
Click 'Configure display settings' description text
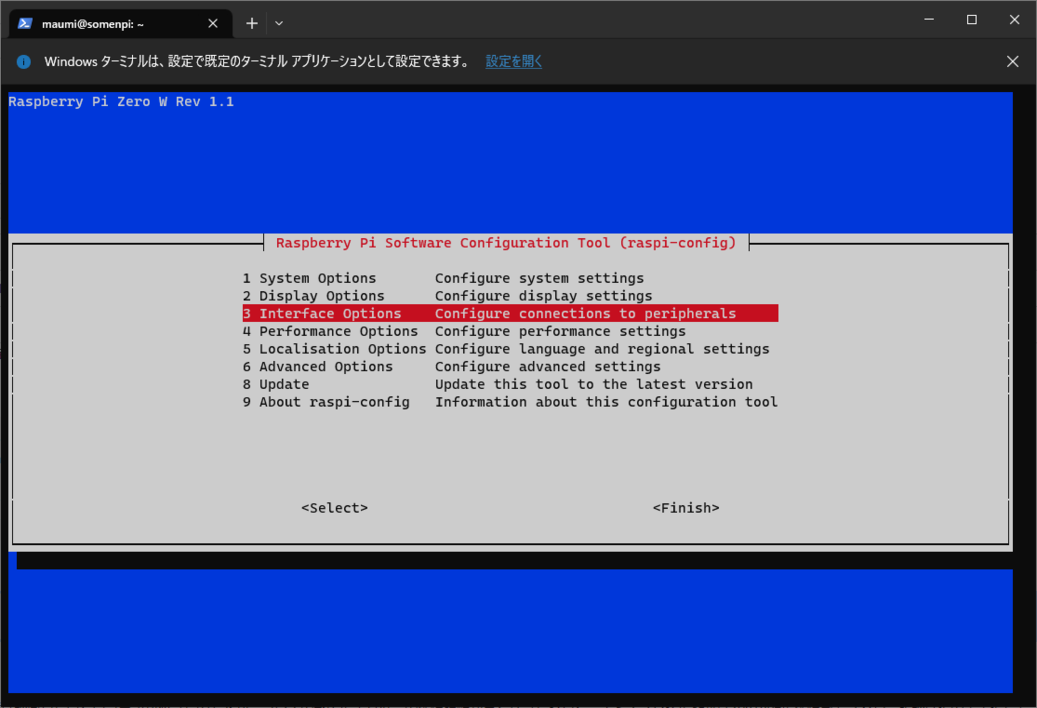pos(544,296)
